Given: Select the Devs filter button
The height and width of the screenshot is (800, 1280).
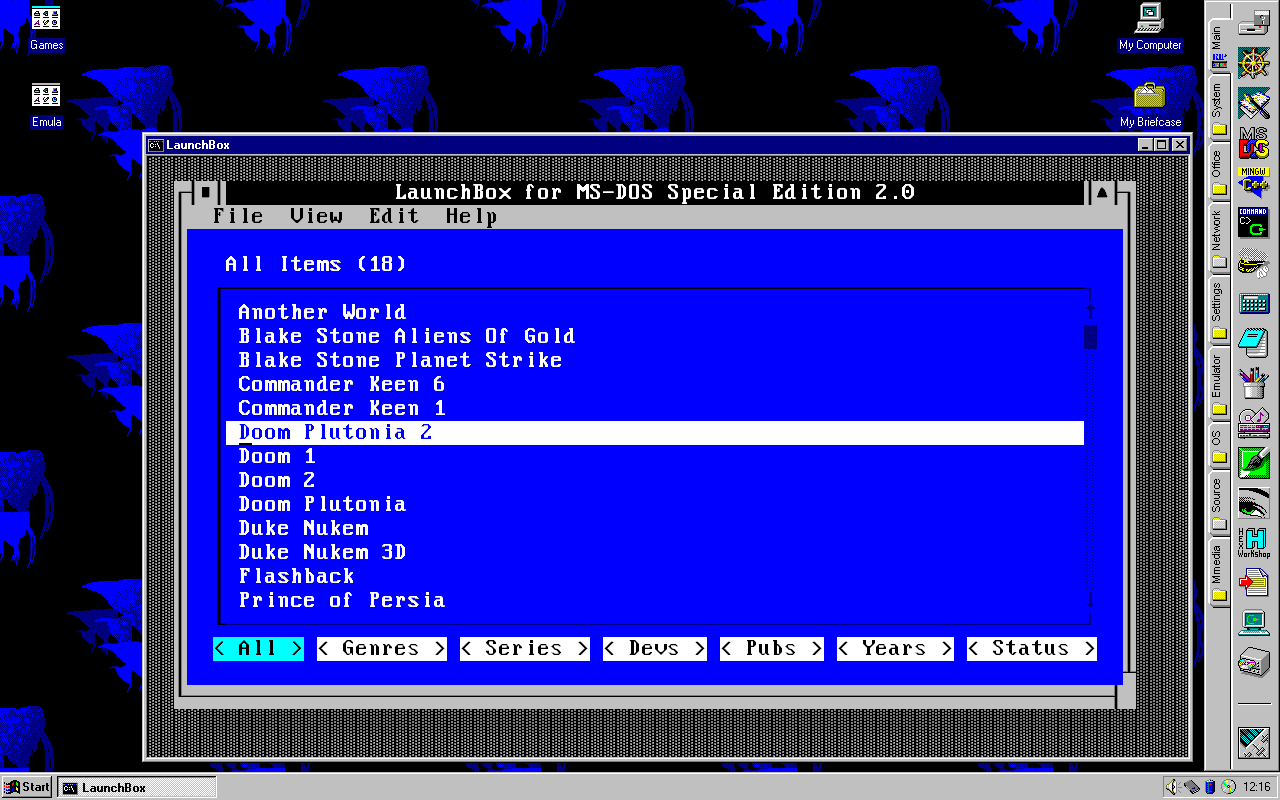Looking at the screenshot, I should coord(654,649).
